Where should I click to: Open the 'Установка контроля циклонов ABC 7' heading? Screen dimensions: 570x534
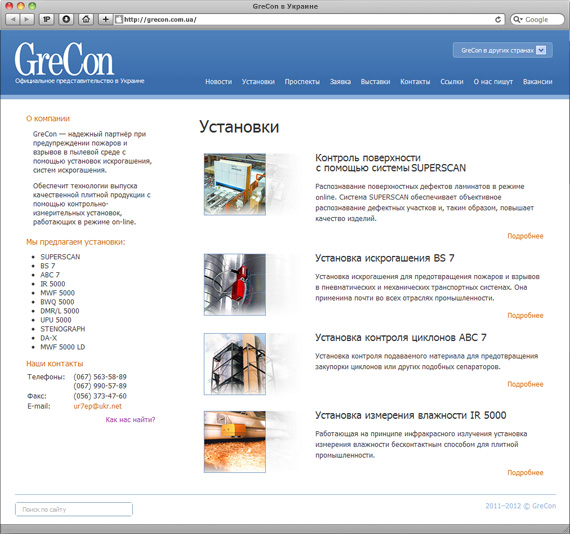401,338
